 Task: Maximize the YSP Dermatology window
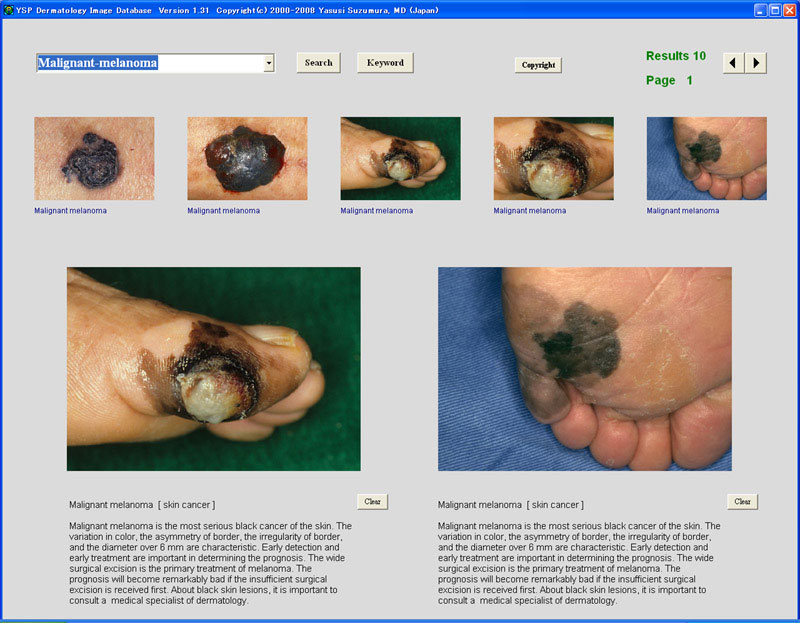774,10
